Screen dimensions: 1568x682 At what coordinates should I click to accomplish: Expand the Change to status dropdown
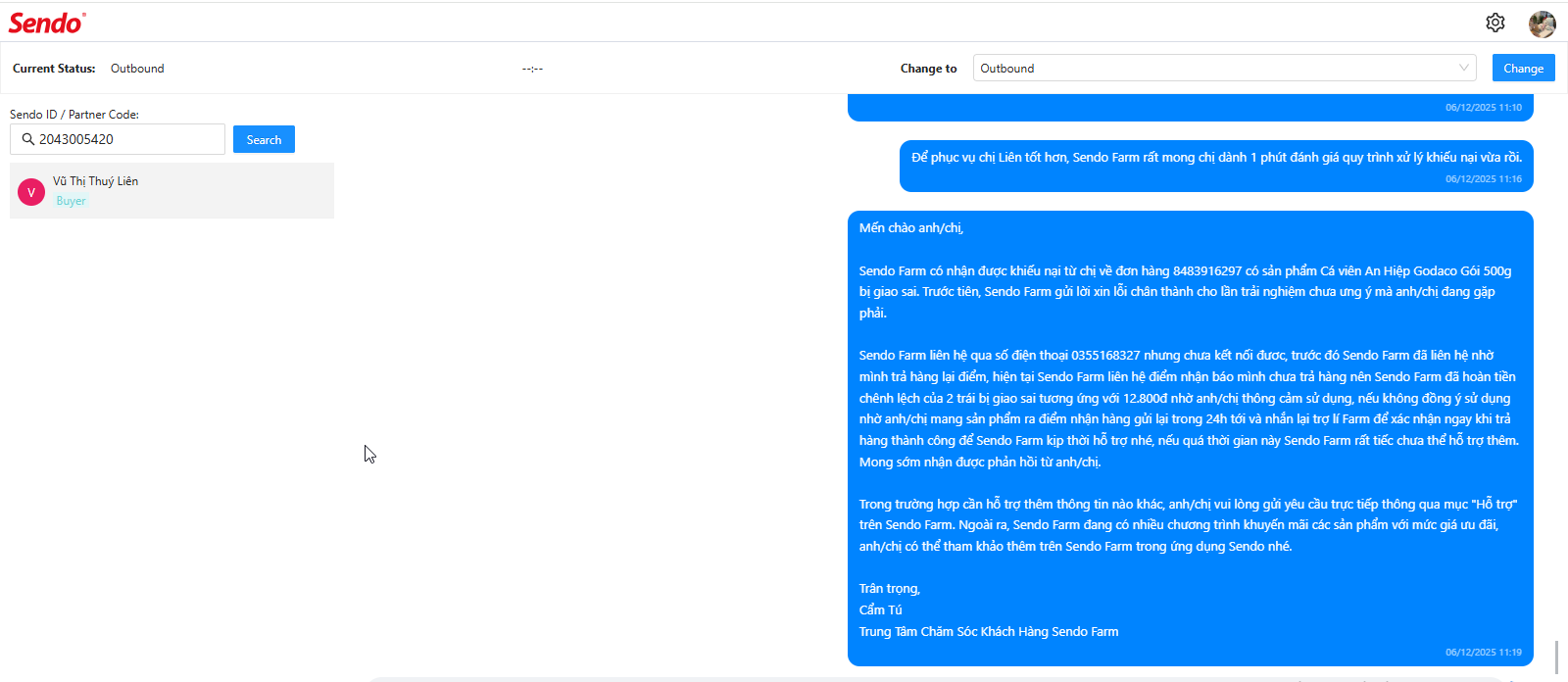1225,68
